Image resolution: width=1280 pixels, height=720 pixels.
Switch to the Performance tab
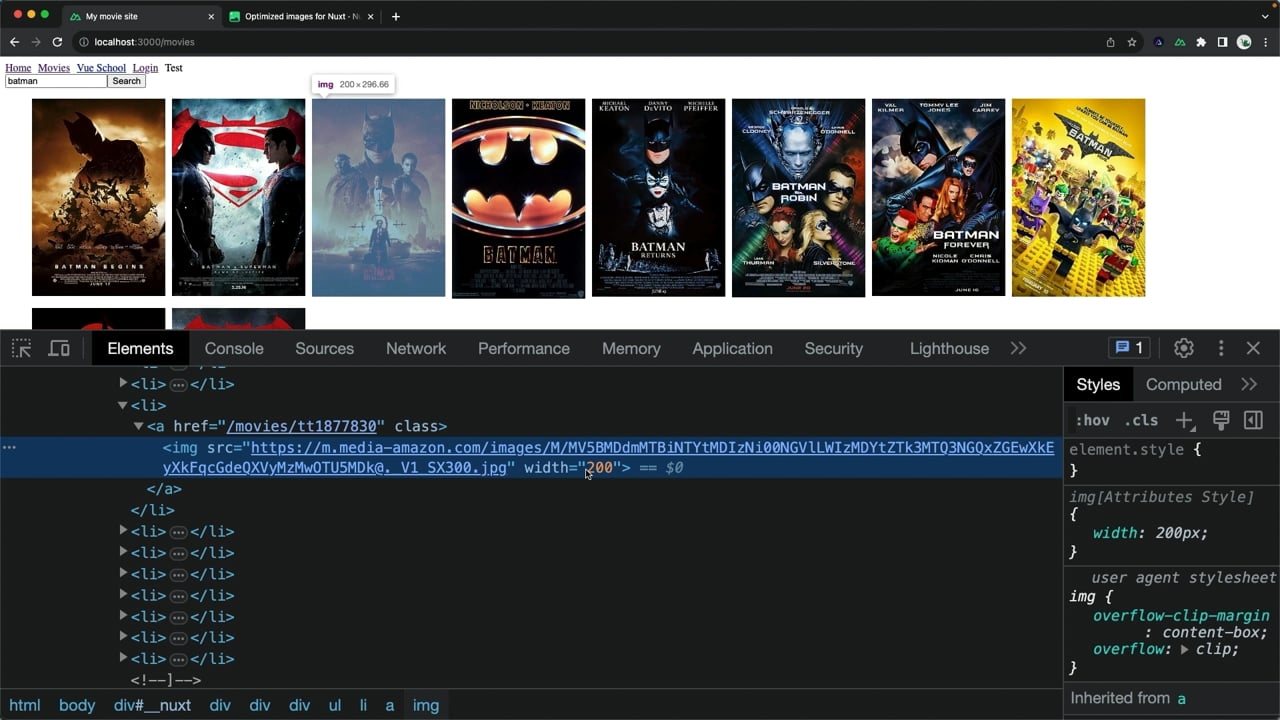pyautogui.click(x=524, y=348)
